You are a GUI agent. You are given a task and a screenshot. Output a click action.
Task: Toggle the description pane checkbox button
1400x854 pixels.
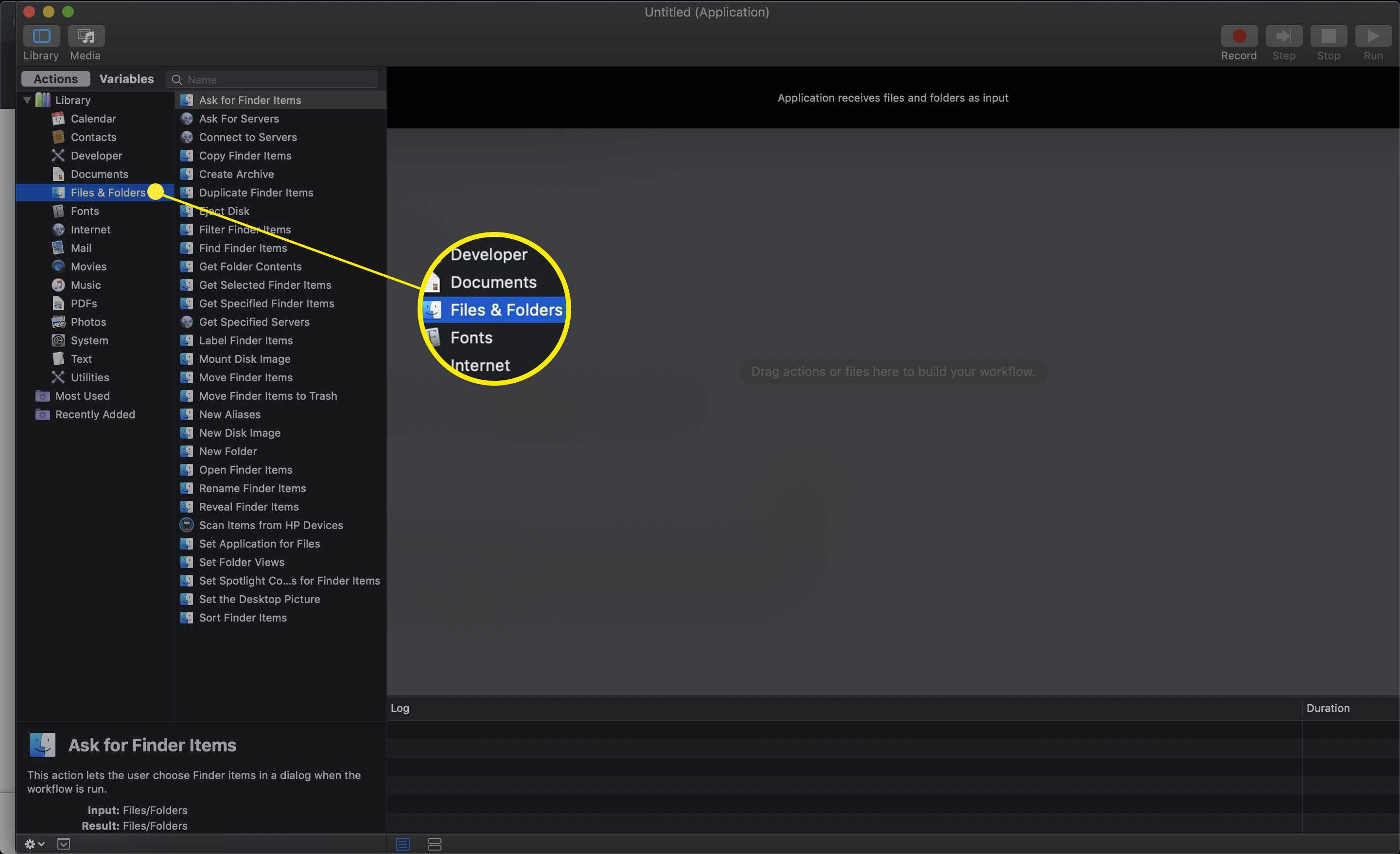click(x=64, y=844)
